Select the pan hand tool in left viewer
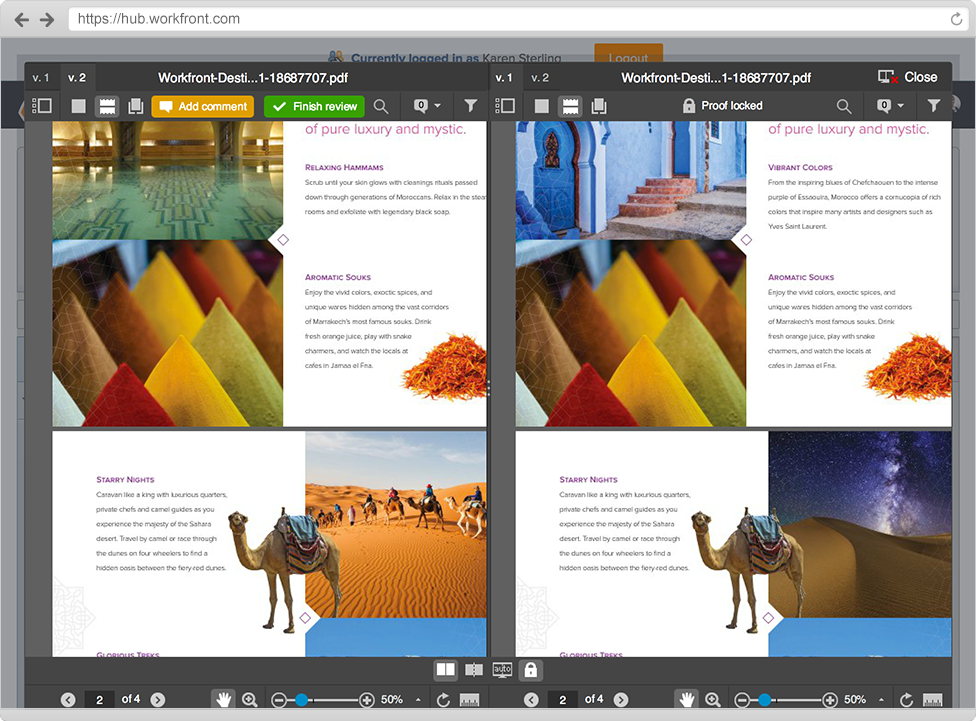Image resolution: width=976 pixels, height=721 pixels. (x=222, y=700)
